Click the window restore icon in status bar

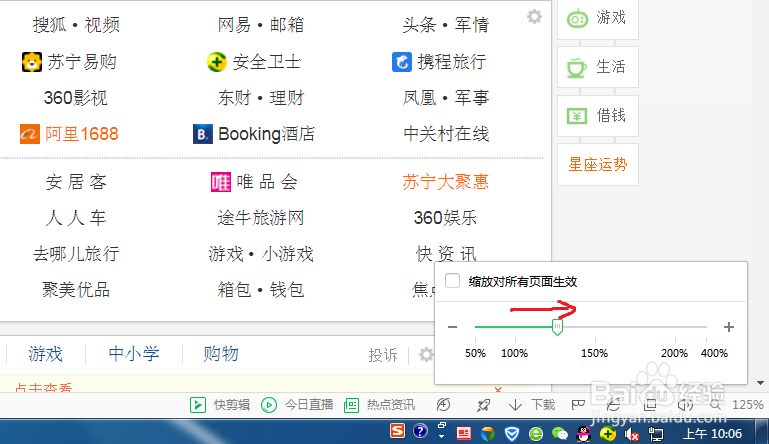tap(650, 405)
